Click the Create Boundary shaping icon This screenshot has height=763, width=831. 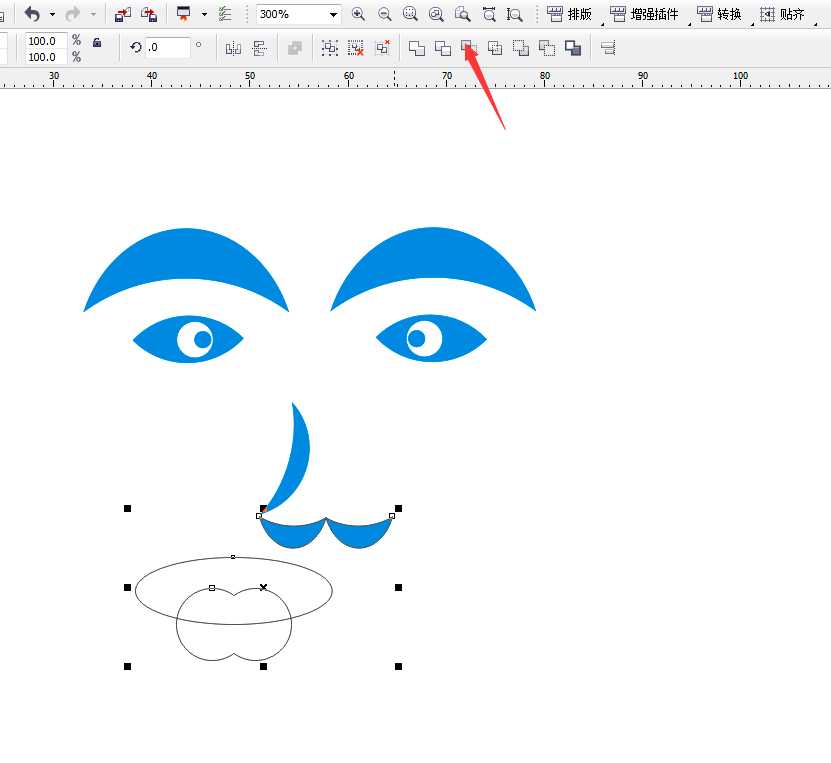[x=573, y=47]
